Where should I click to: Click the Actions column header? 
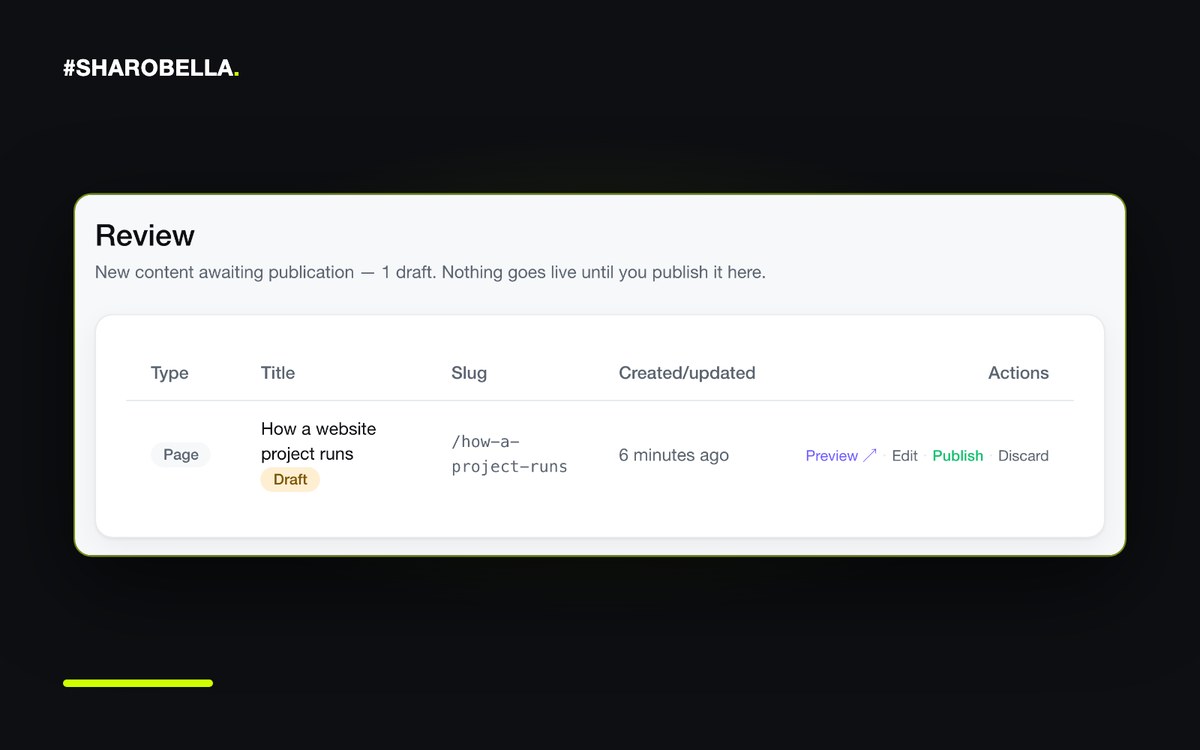click(1018, 373)
